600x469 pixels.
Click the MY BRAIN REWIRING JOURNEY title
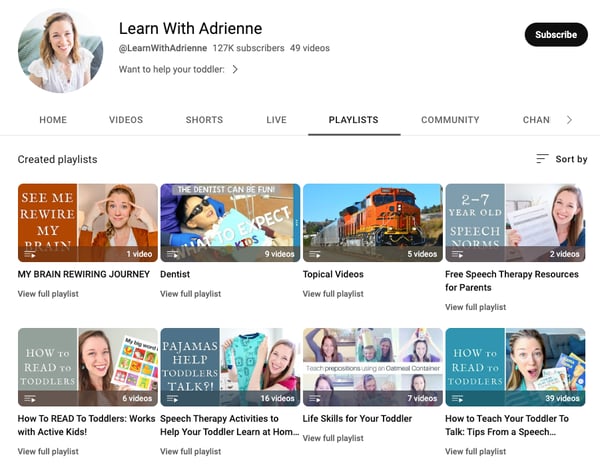[x=83, y=274]
